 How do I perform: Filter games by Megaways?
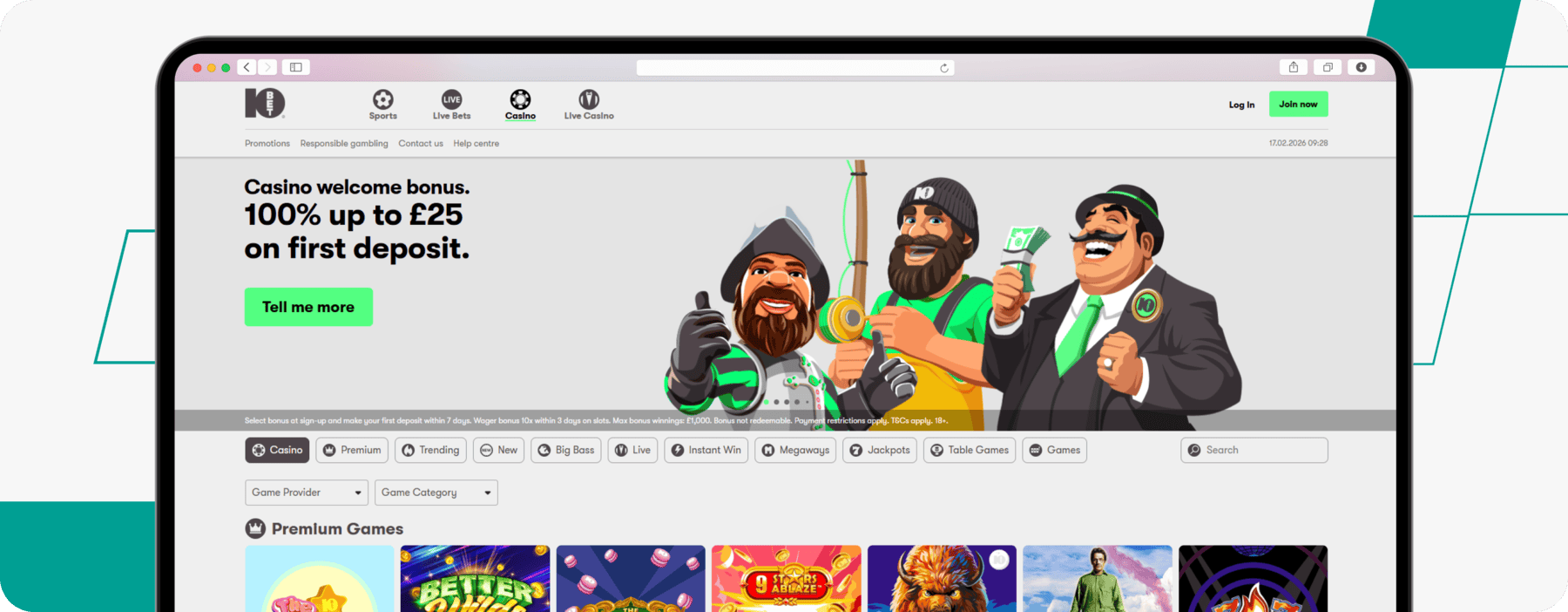795,450
